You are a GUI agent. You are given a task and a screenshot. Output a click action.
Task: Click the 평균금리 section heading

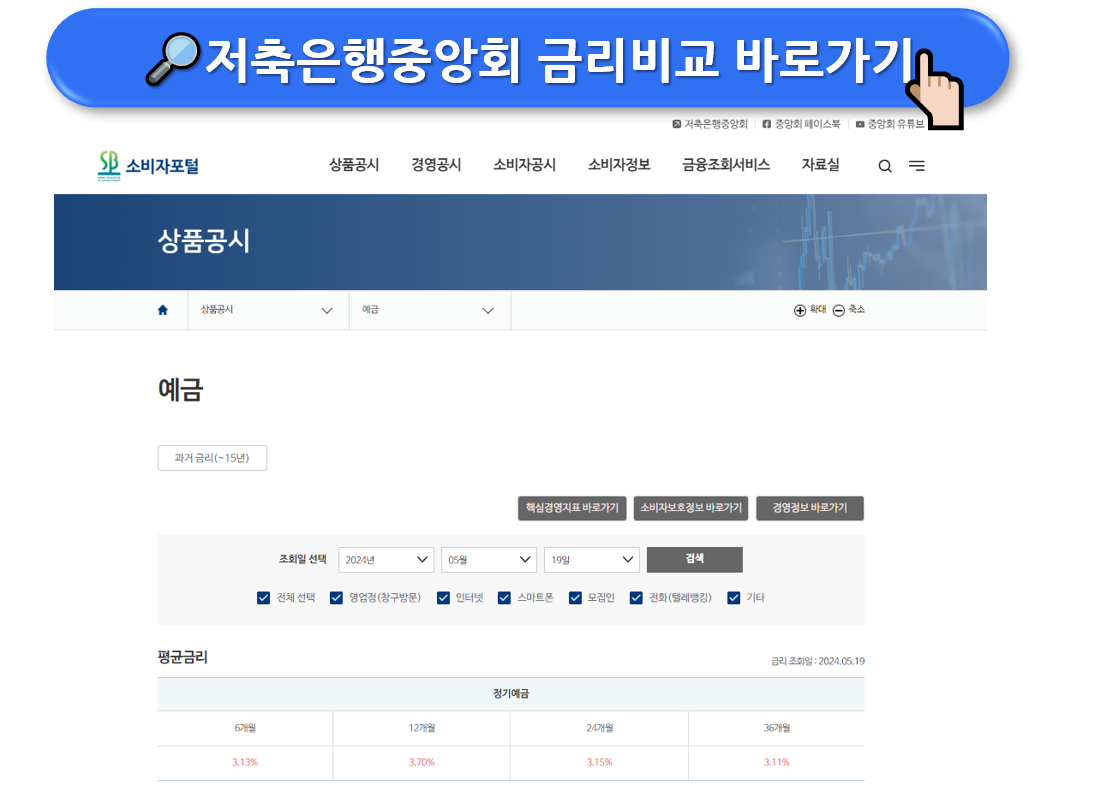pos(183,657)
